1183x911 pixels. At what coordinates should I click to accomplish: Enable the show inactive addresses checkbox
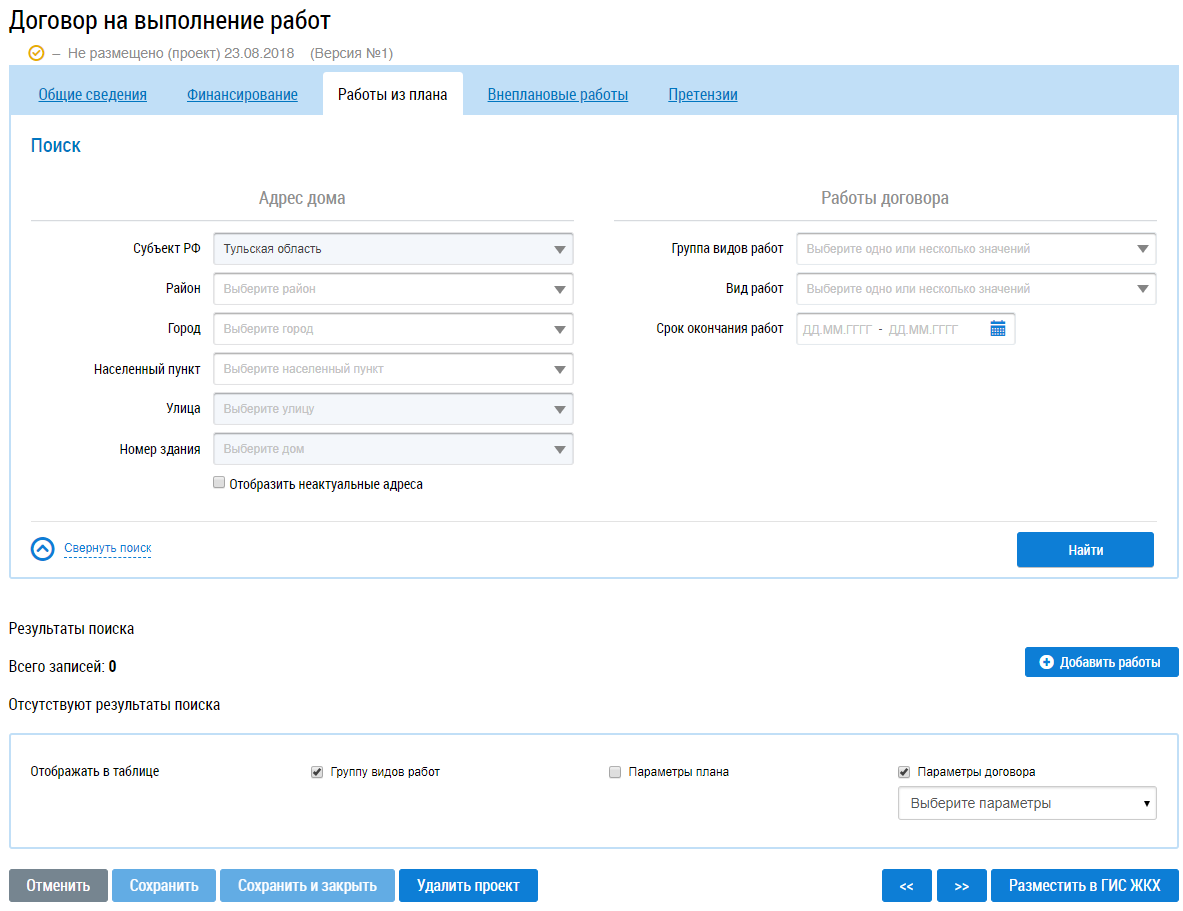(220, 483)
